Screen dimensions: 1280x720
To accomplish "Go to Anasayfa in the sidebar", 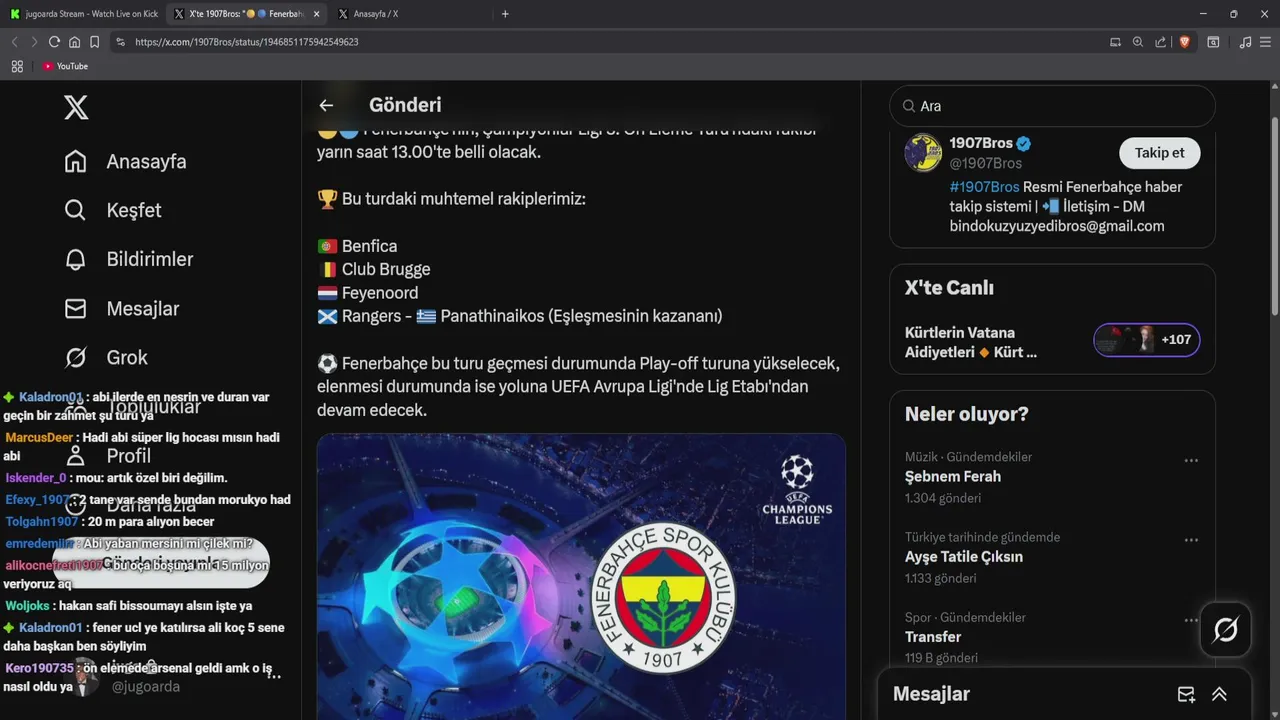I will pyautogui.click(x=126, y=161).
